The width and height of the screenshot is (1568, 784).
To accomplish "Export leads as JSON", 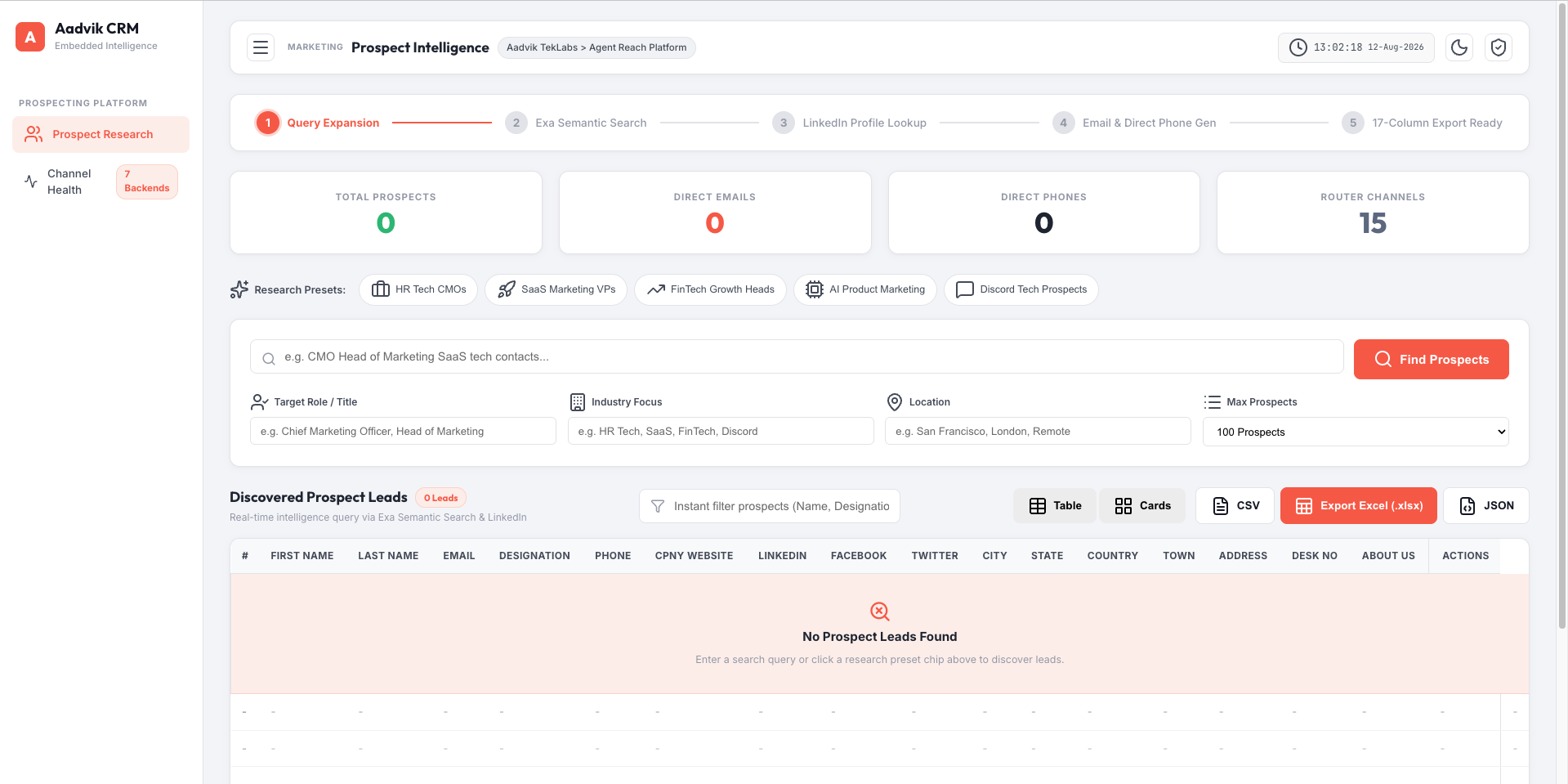I will (x=1486, y=506).
